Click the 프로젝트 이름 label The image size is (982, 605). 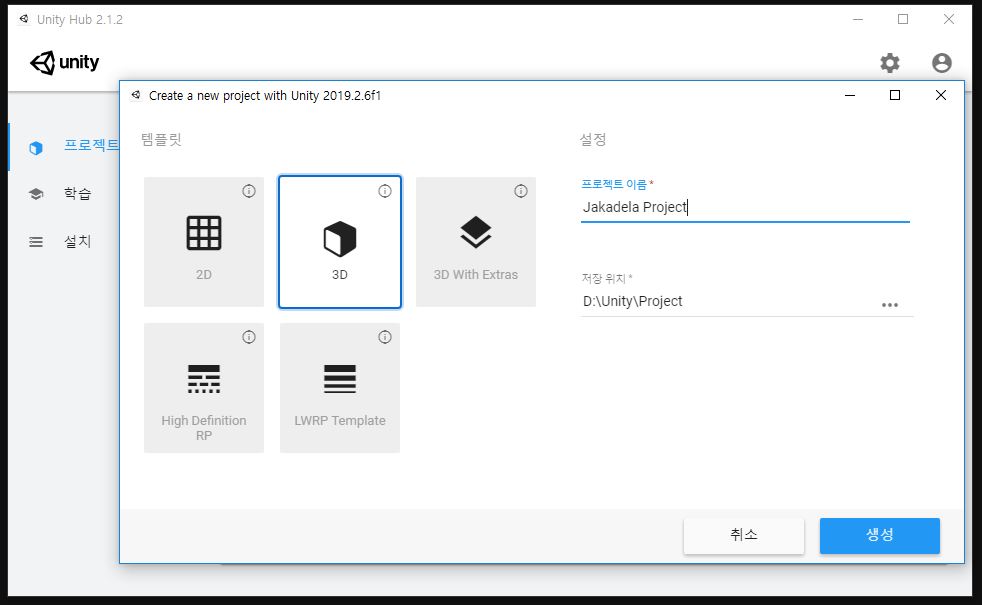coord(614,184)
